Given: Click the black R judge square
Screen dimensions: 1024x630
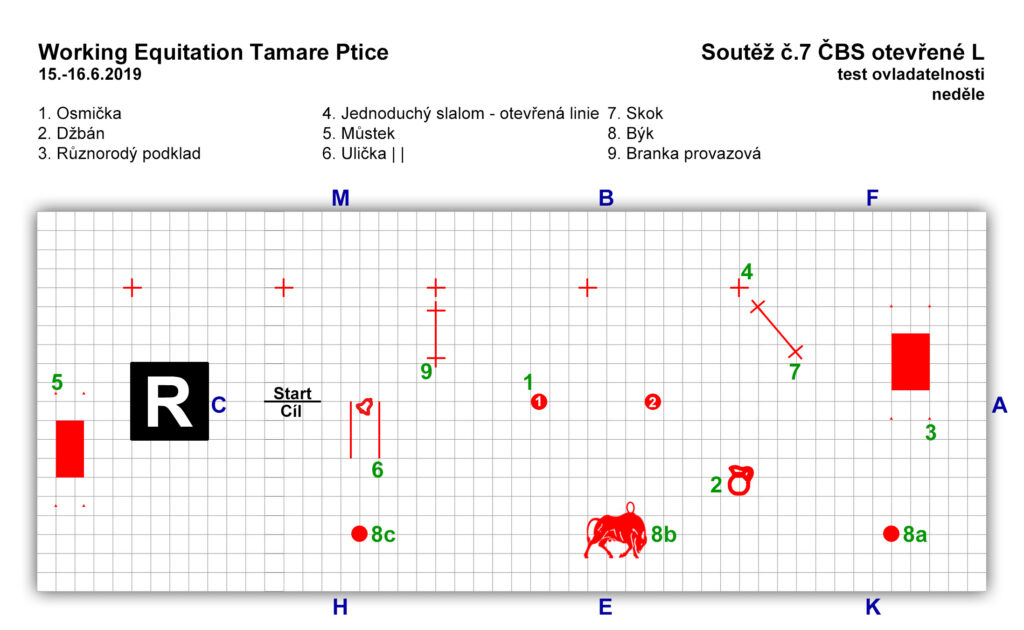Looking at the screenshot, I should 170,401.
